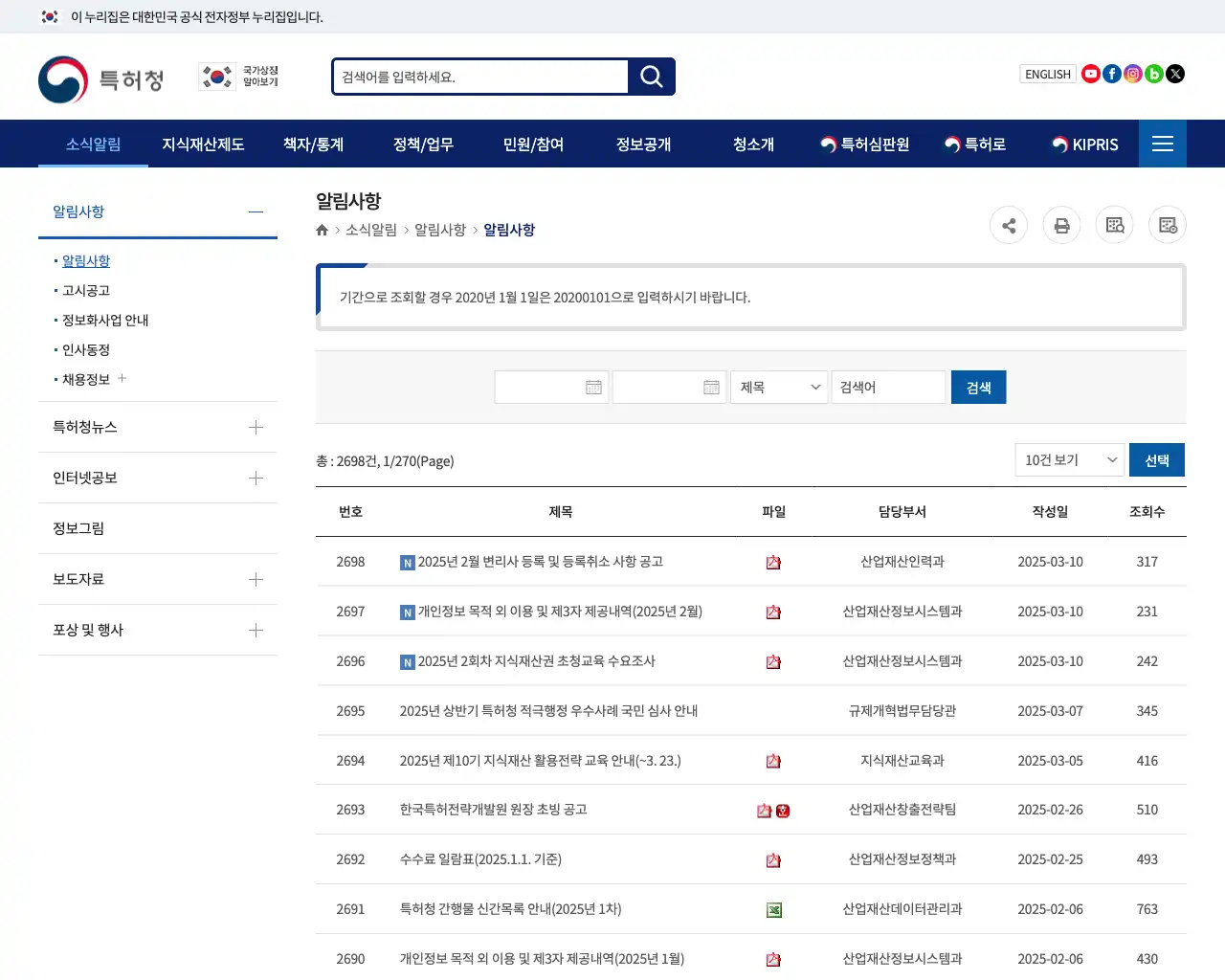This screenshot has width=1225, height=980.
Task: Download PDF file for post 2690
Action: [773, 960]
